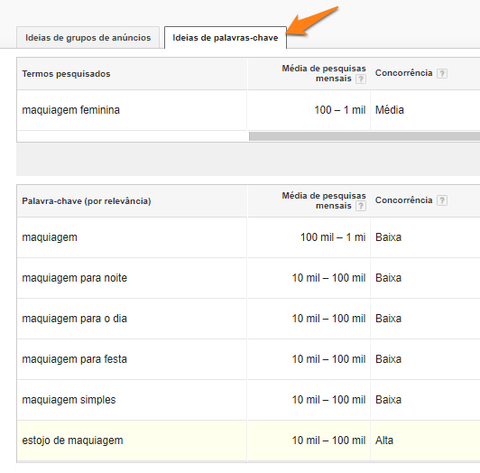
Task: Select the 'maquiagem feminina' term
Action: pyautogui.click(x=71, y=110)
